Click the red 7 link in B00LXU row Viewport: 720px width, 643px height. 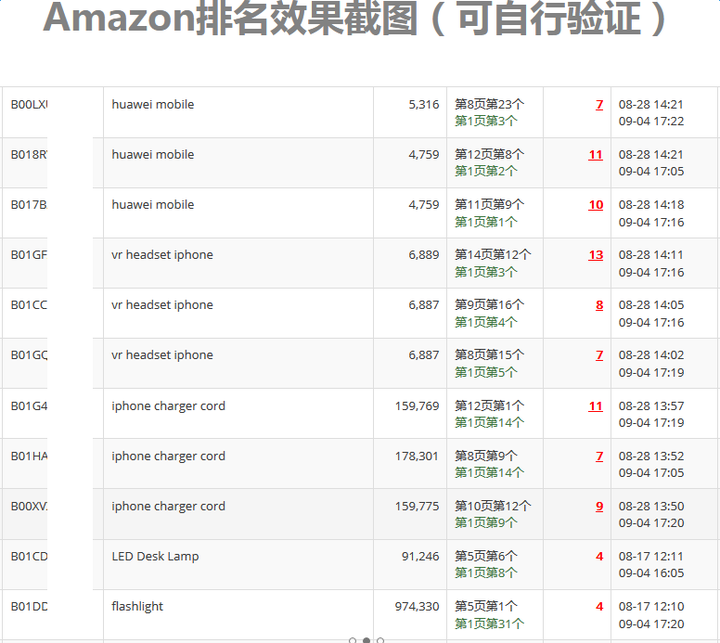599,105
